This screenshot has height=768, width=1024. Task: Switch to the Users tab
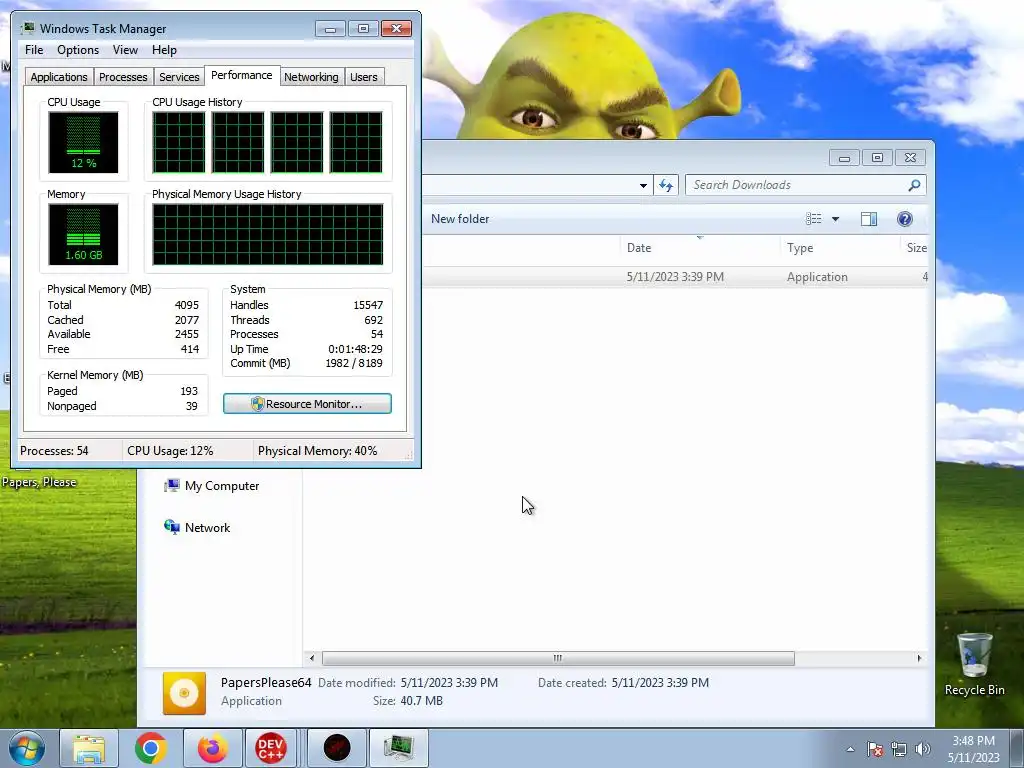(364, 76)
